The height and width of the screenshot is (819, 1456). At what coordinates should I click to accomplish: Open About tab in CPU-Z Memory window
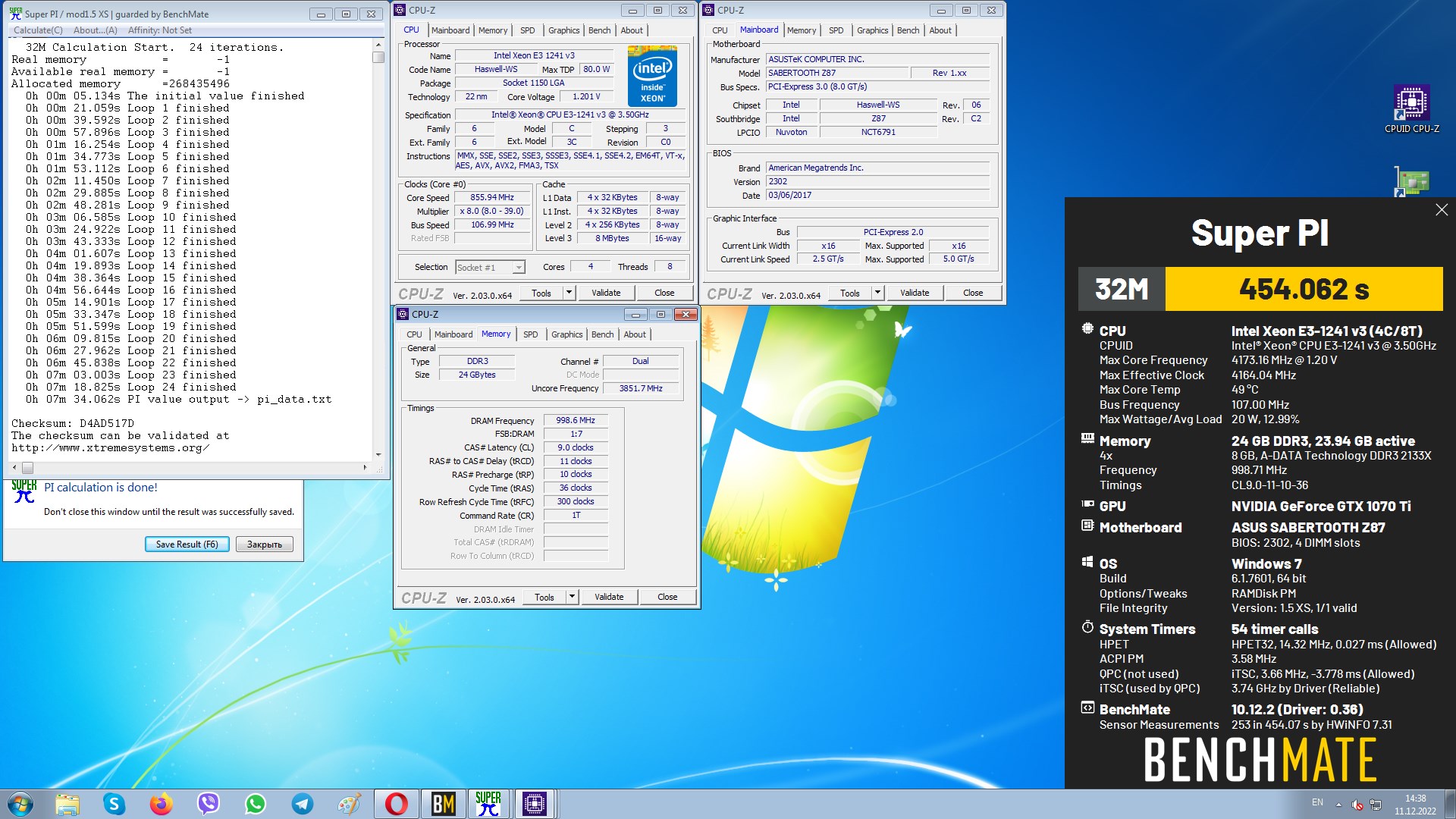[x=635, y=334]
